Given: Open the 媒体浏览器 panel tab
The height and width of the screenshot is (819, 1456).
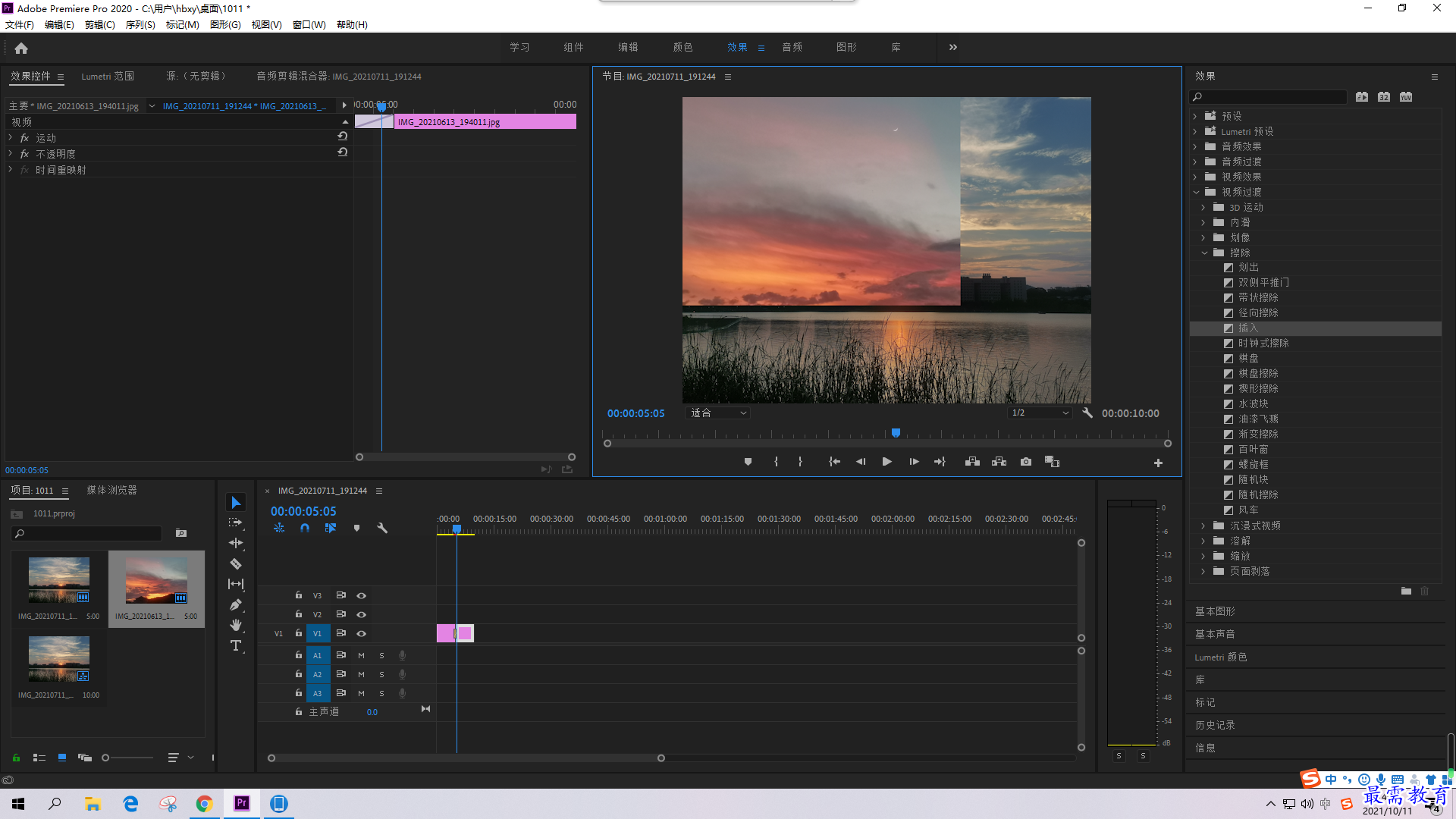Looking at the screenshot, I should (111, 490).
